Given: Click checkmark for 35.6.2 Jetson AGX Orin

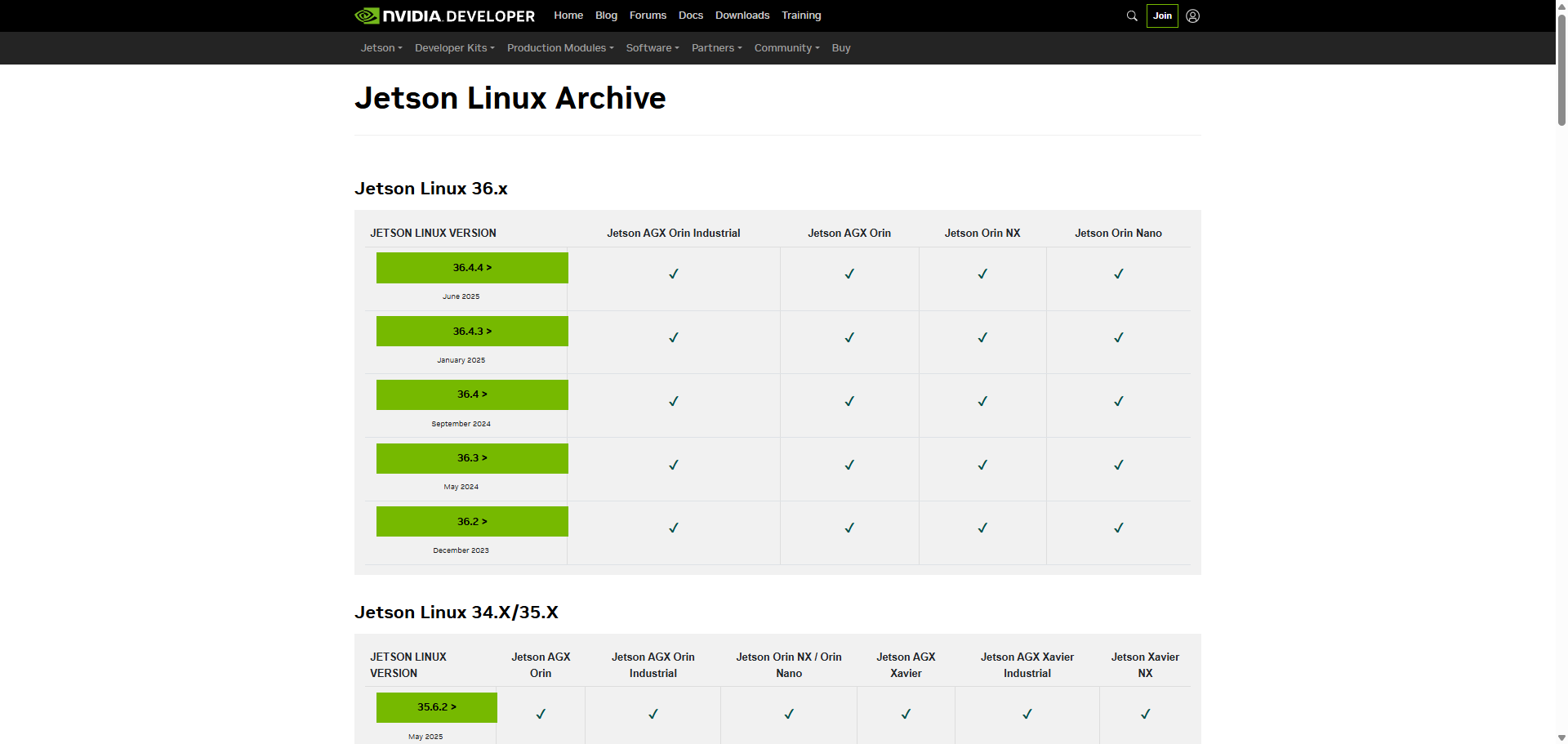Looking at the screenshot, I should tap(541, 714).
